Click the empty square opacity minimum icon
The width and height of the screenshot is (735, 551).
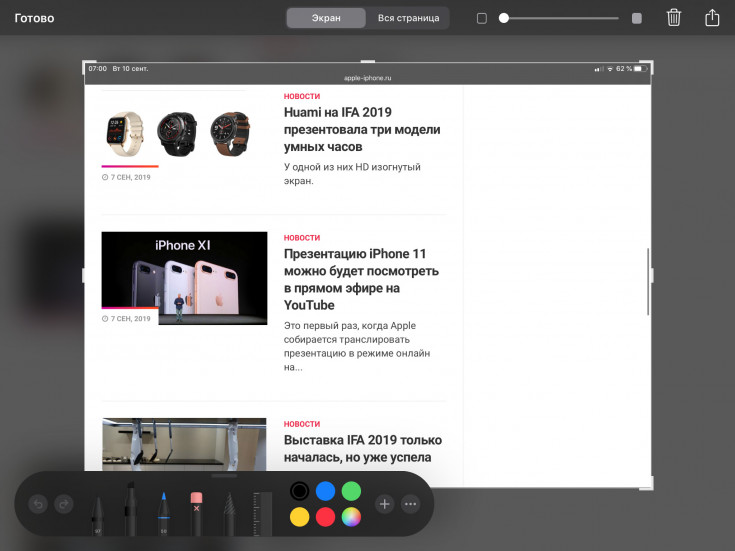(481, 18)
